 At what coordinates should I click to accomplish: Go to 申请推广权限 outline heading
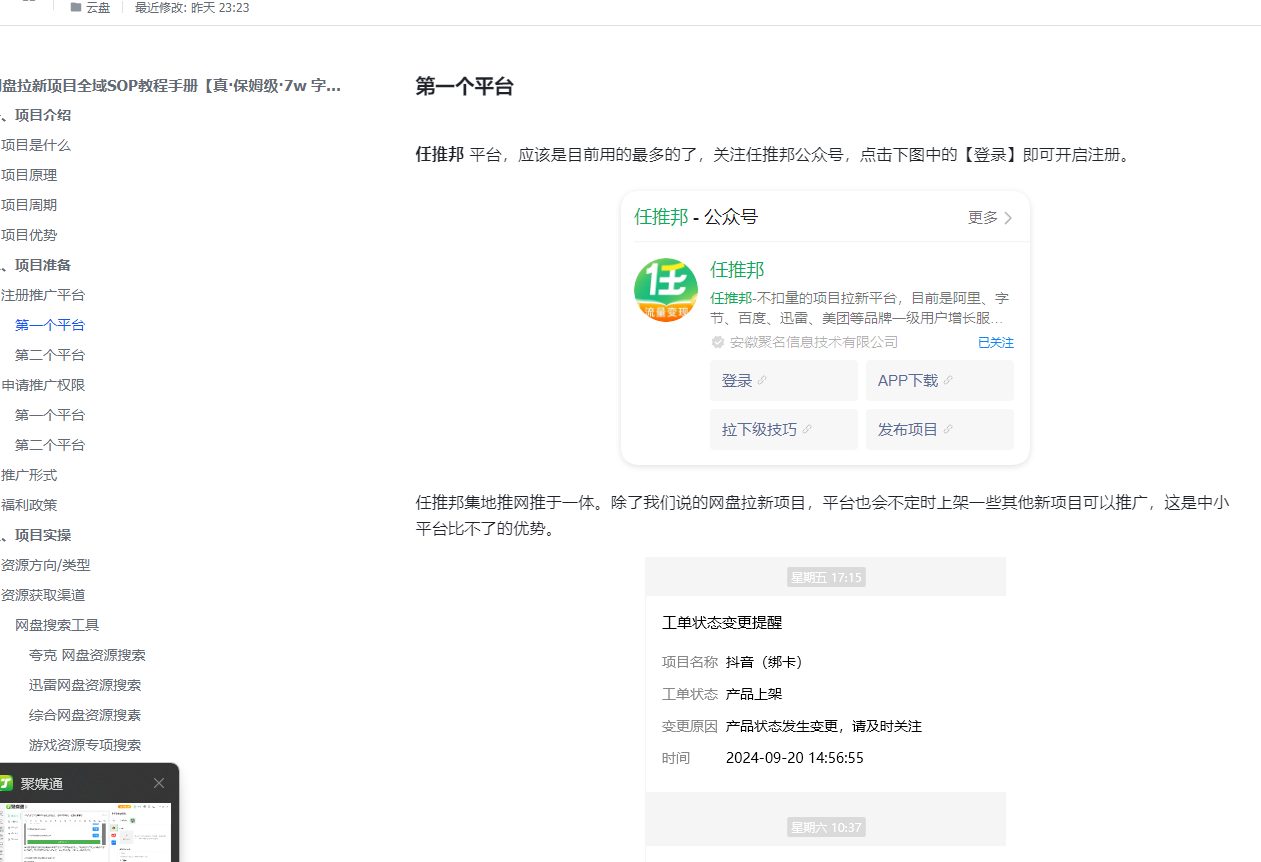[x=43, y=385]
